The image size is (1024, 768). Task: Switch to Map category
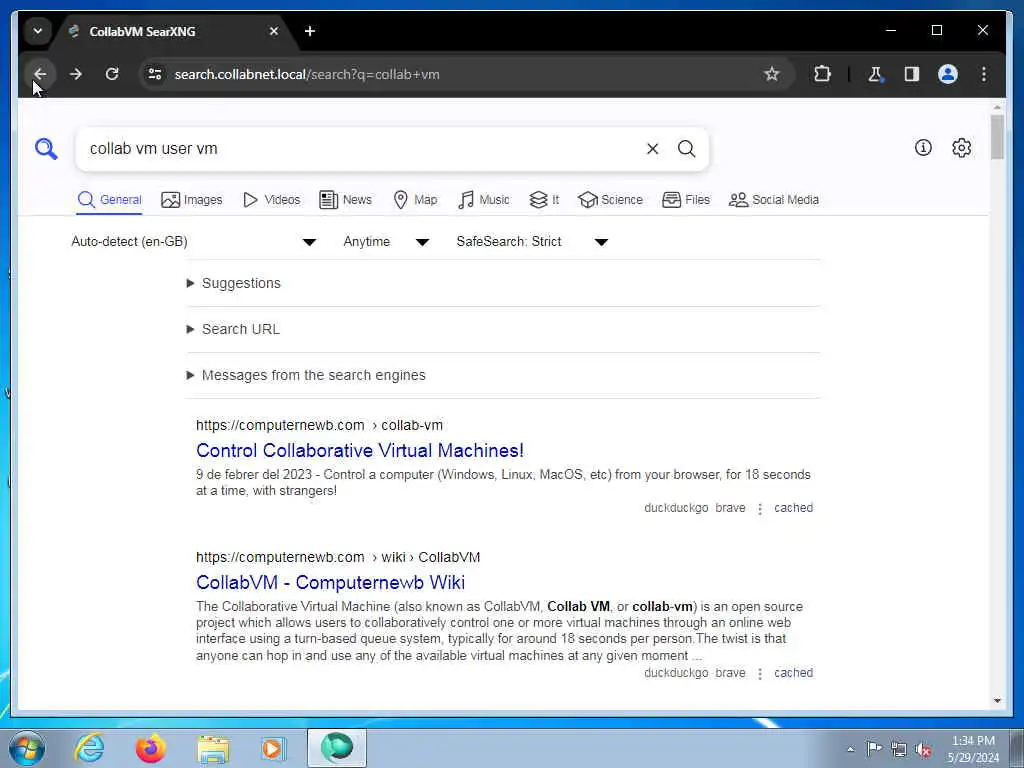pyautogui.click(x=415, y=200)
